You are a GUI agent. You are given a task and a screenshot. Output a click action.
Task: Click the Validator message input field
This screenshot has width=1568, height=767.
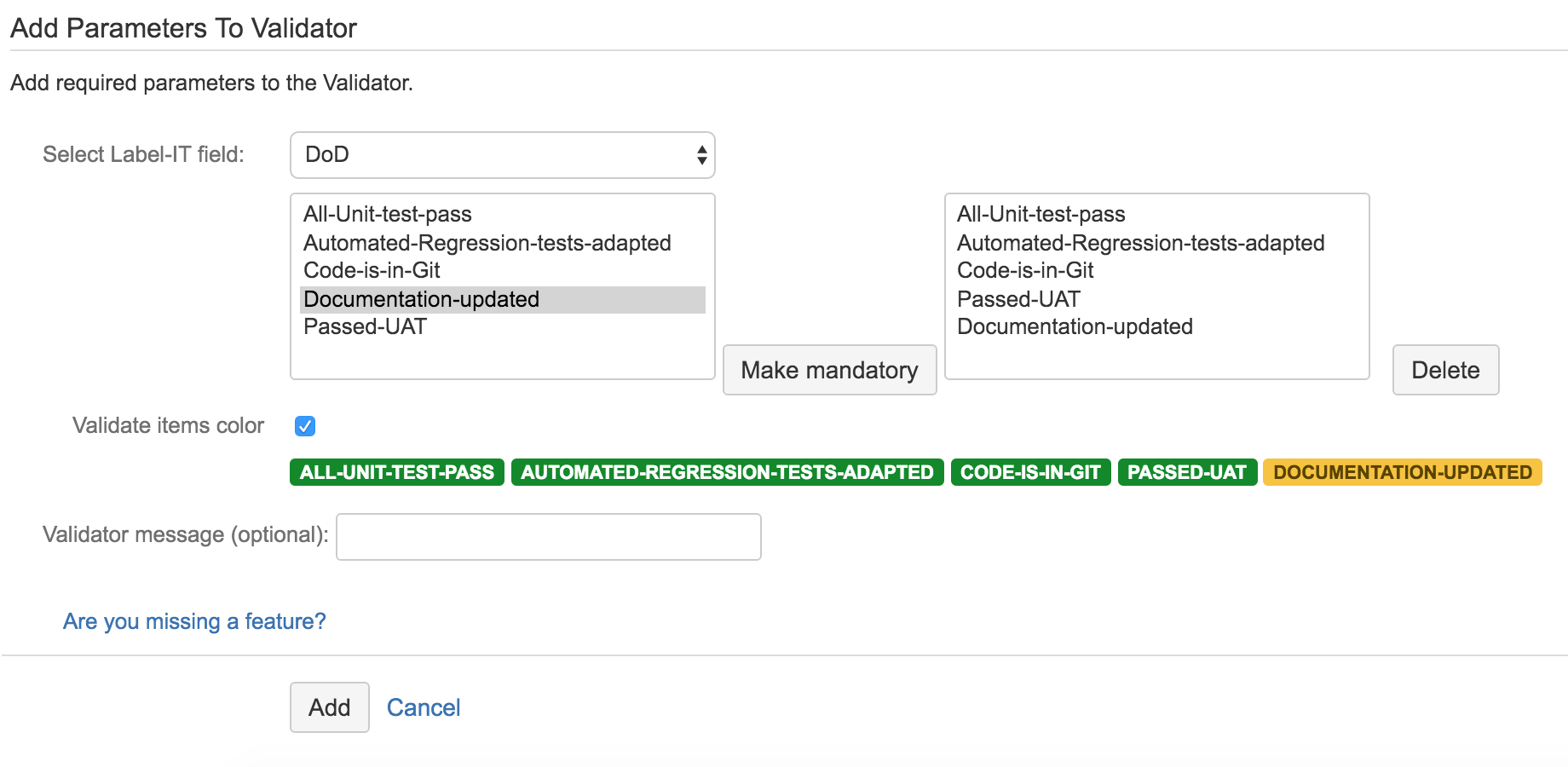548,536
